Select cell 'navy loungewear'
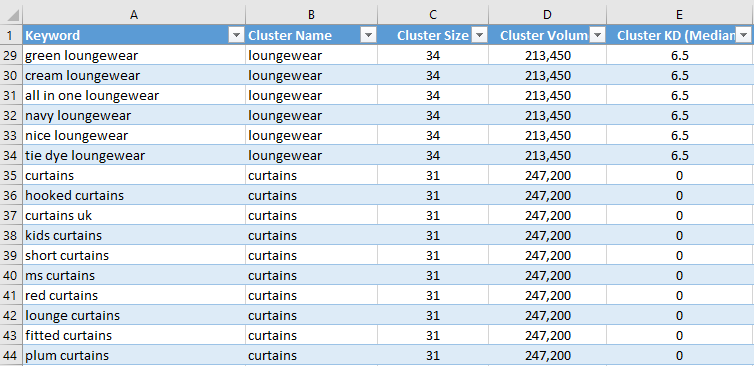Screen dimensions: 754x366 (134, 115)
